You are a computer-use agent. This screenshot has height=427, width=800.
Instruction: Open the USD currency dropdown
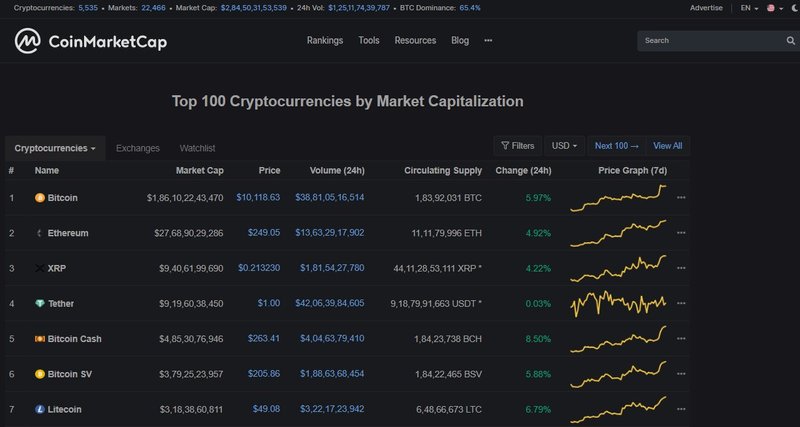click(x=564, y=146)
